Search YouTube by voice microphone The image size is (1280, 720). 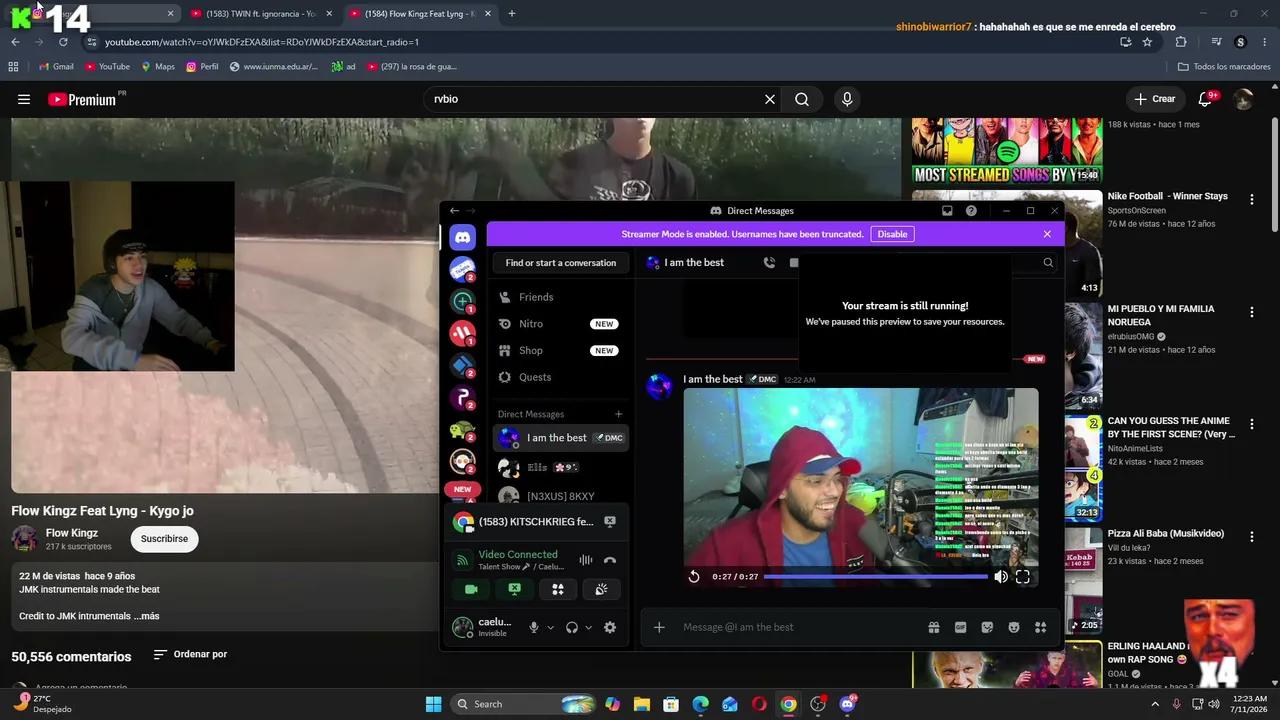pyautogui.click(x=847, y=99)
